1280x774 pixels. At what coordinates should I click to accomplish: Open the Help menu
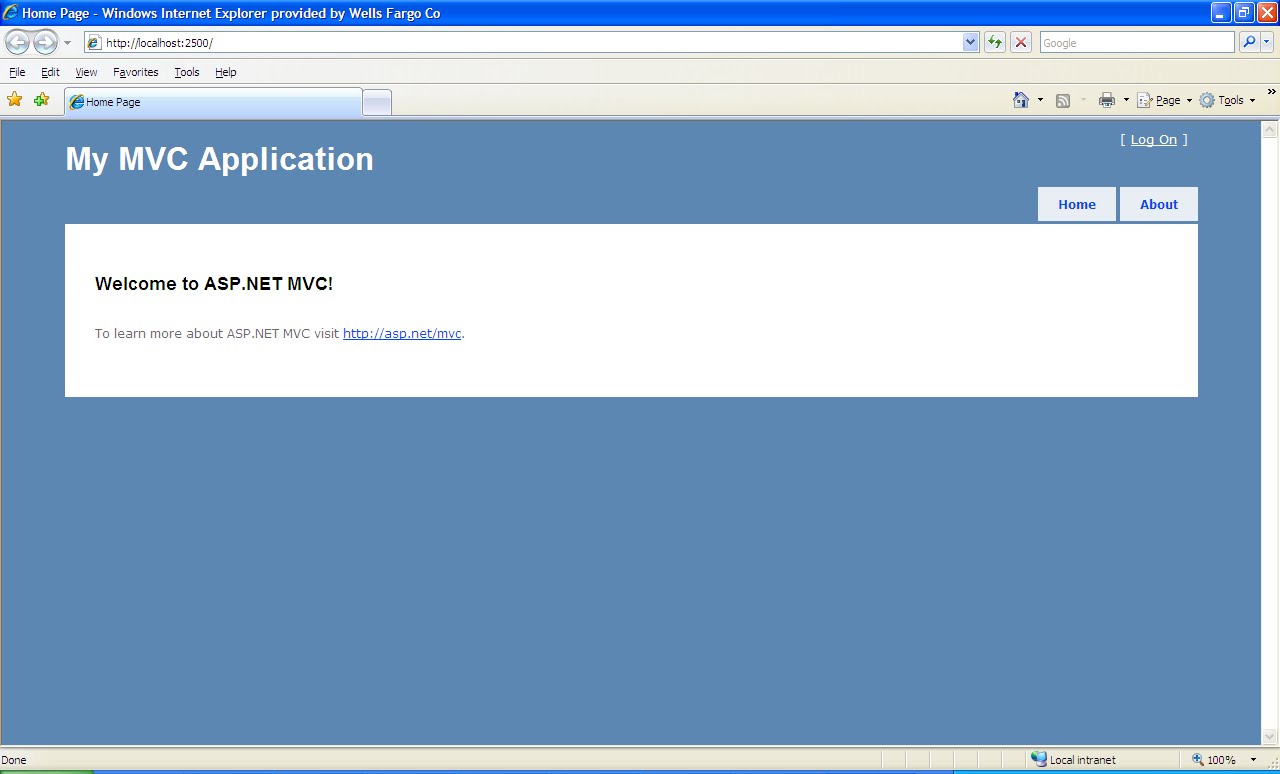(225, 72)
